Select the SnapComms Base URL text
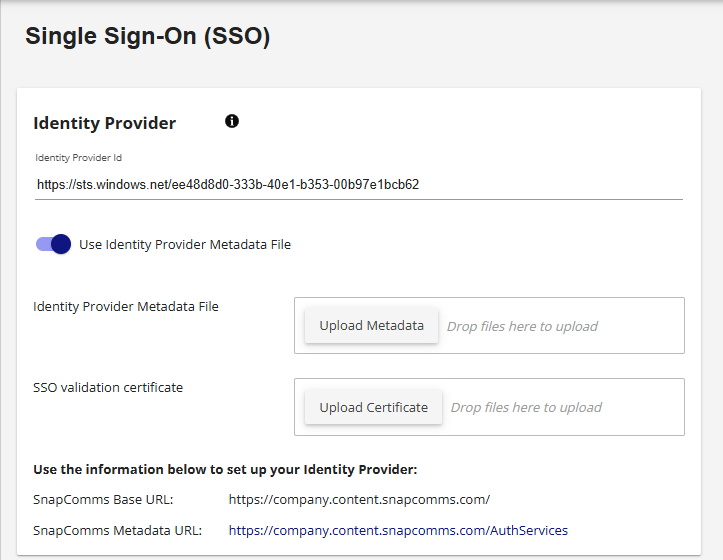 359,500
